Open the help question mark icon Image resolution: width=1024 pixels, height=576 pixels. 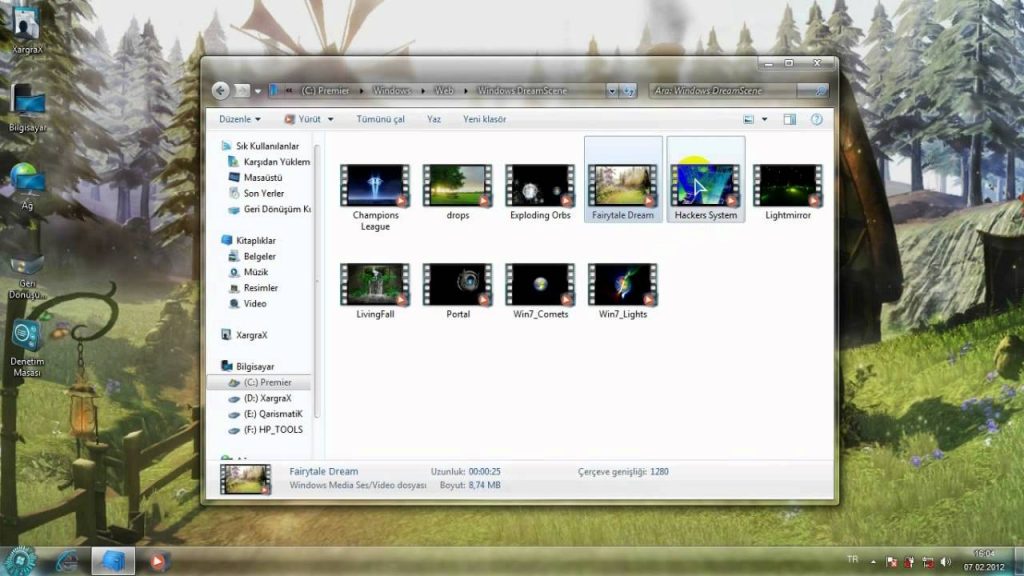[x=818, y=119]
